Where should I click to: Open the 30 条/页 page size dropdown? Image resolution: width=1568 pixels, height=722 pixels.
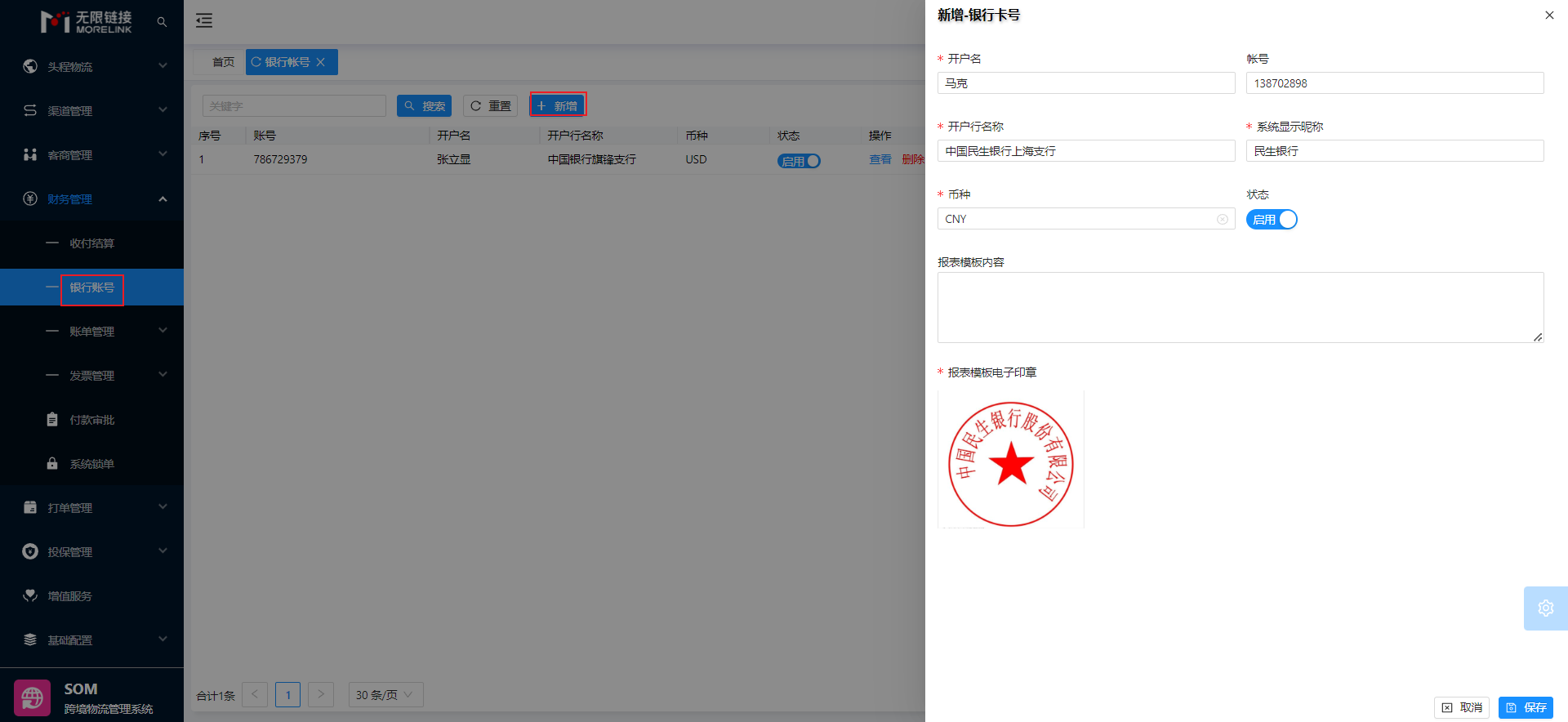pyautogui.click(x=385, y=694)
